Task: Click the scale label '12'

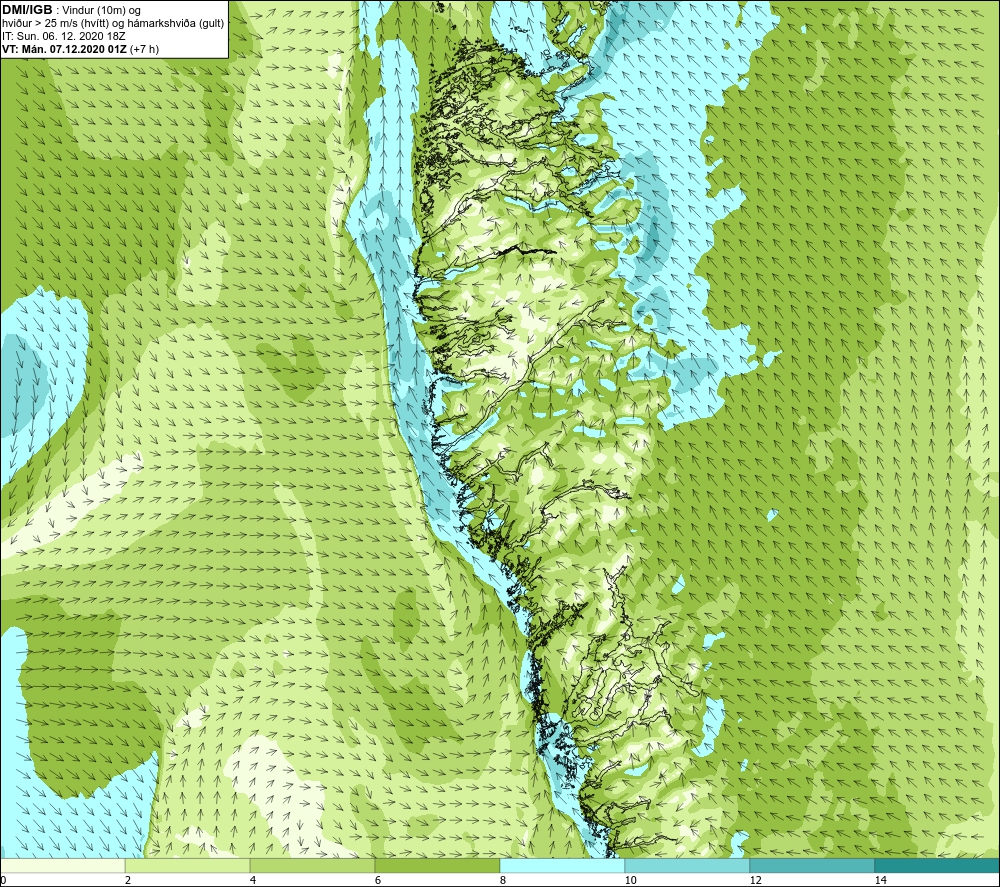Action: point(755,880)
